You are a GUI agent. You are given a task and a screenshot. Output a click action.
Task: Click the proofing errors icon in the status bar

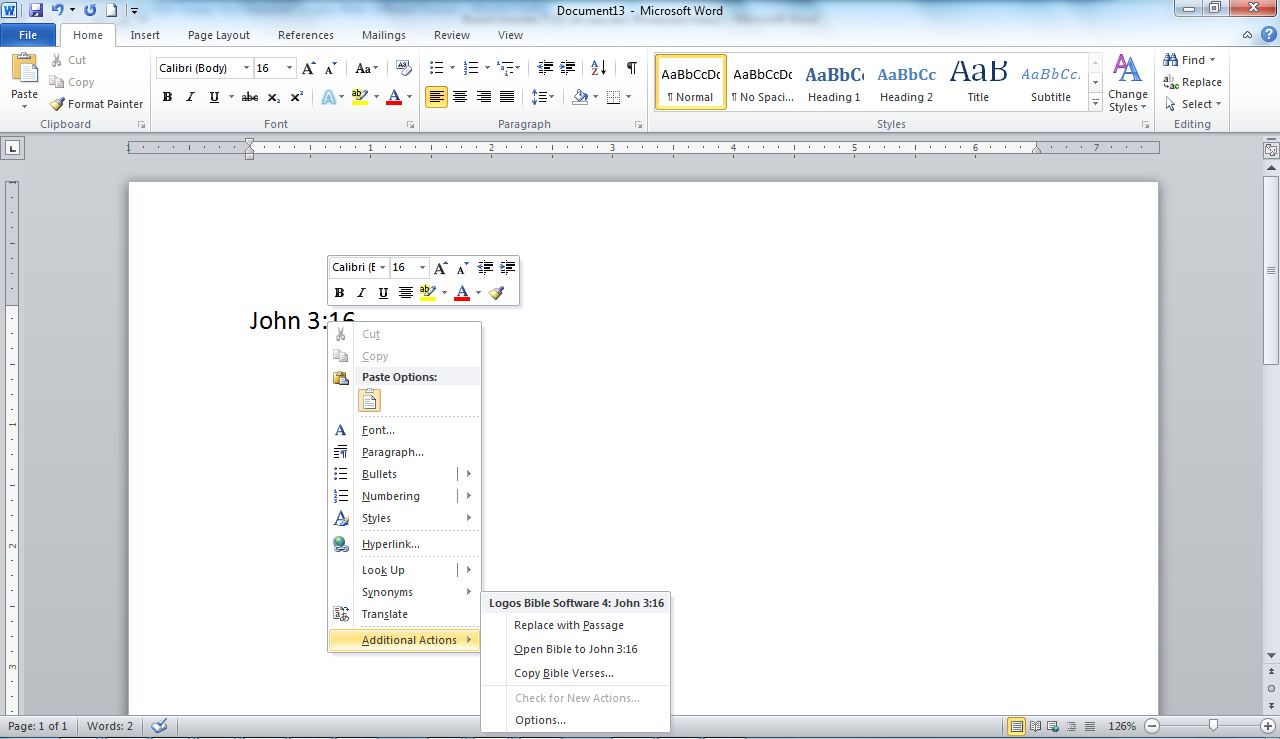[158, 726]
